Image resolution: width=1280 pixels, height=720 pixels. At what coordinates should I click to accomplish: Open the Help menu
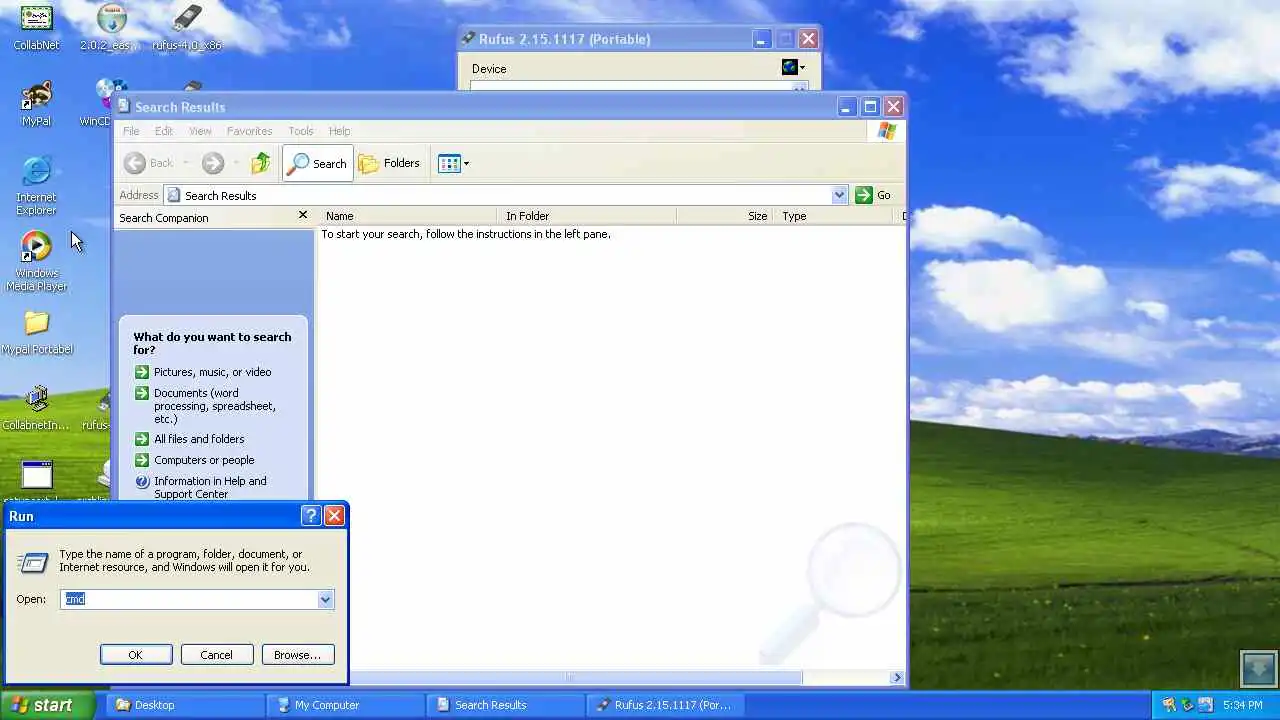339,131
